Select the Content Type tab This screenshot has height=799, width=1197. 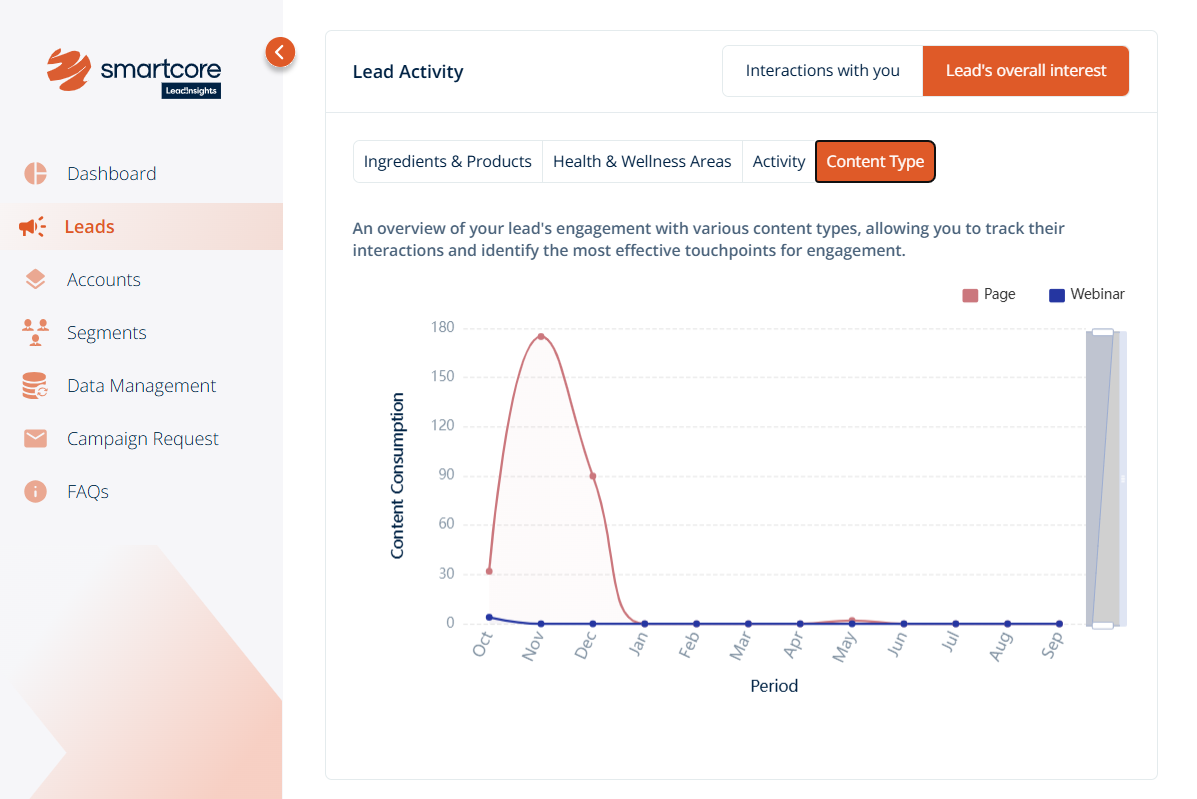875,162
